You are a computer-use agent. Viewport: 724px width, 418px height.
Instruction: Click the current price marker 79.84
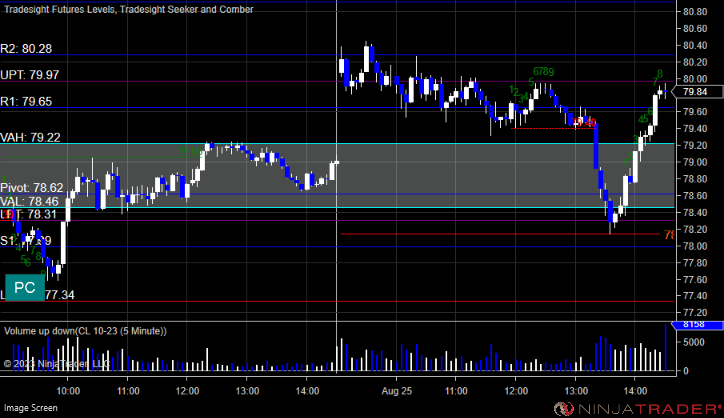click(x=697, y=92)
